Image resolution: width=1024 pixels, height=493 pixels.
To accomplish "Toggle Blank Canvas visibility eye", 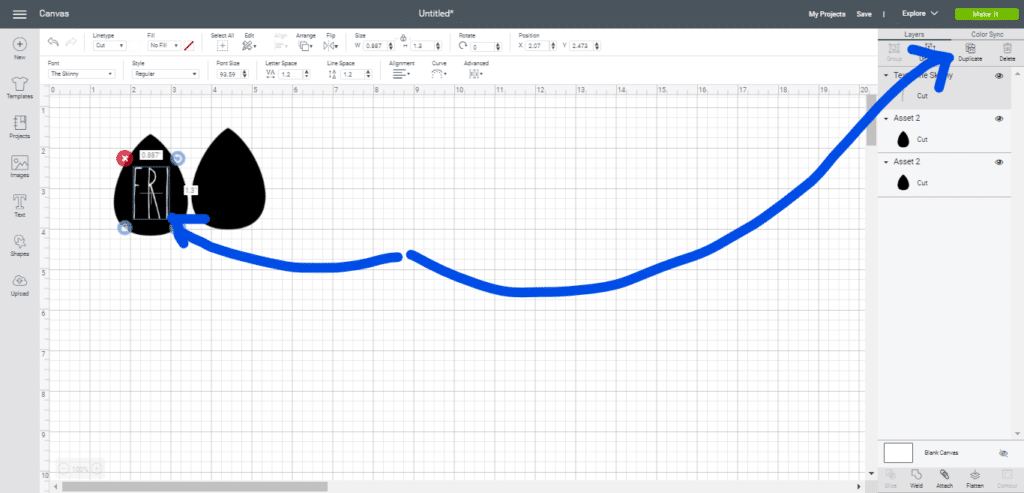I will coord(1003,453).
